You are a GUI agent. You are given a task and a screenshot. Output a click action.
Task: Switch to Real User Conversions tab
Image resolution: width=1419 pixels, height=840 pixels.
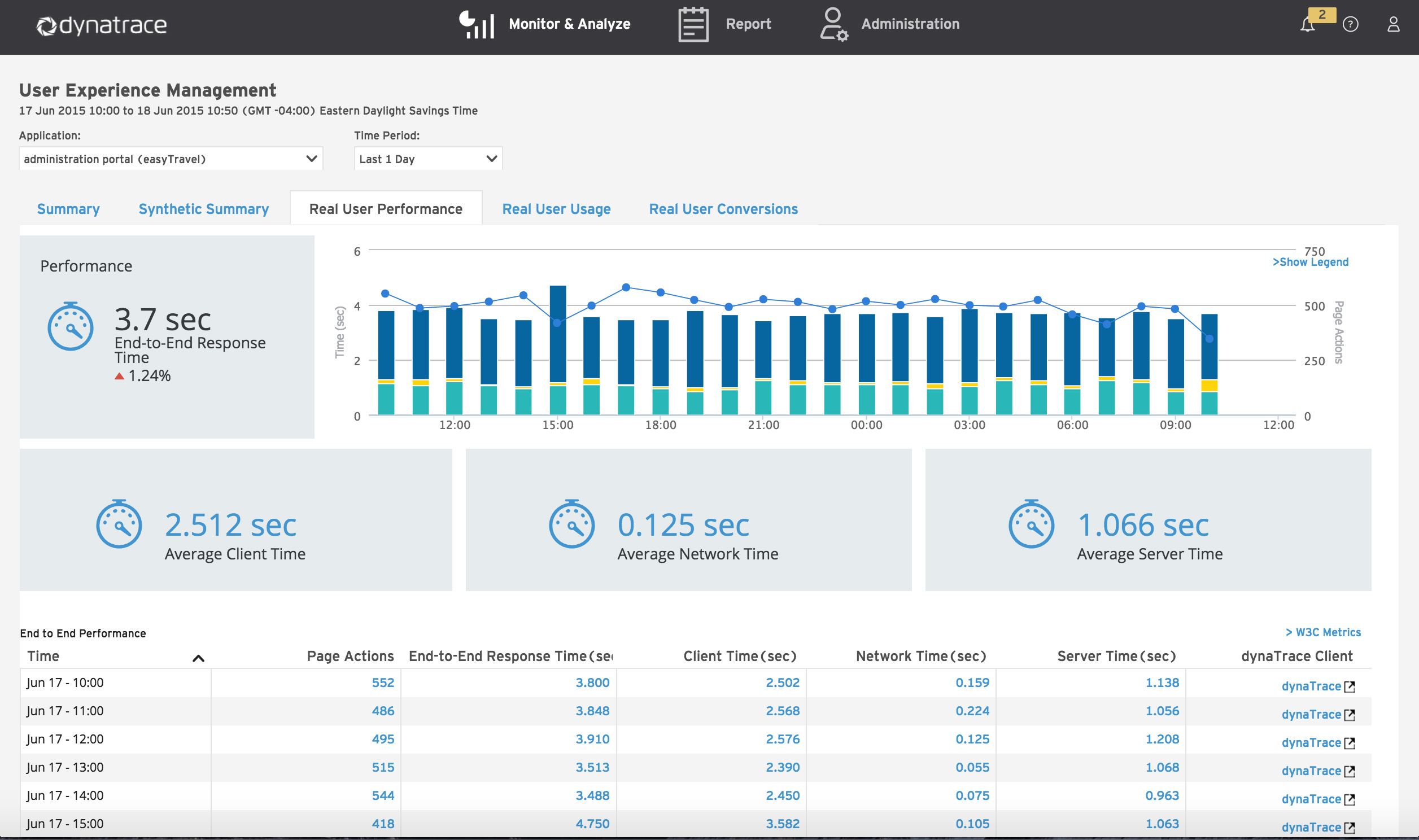(x=723, y=209)
